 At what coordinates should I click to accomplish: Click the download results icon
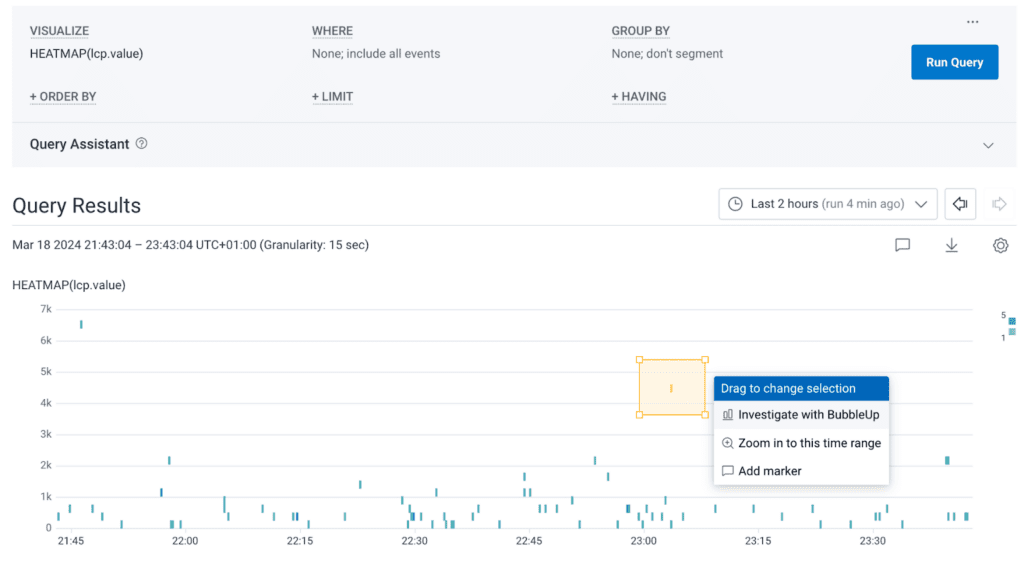(x=951, y=245)
